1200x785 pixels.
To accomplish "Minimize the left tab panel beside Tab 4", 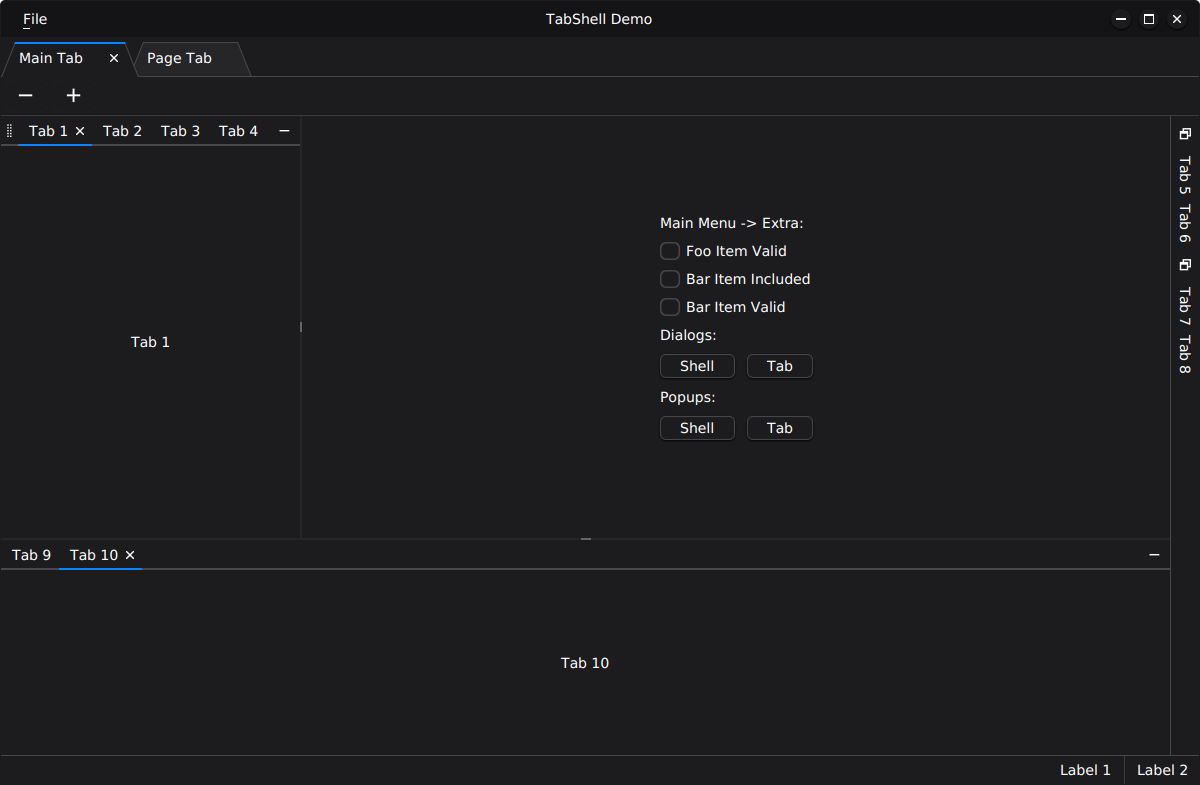I will 284,131.
